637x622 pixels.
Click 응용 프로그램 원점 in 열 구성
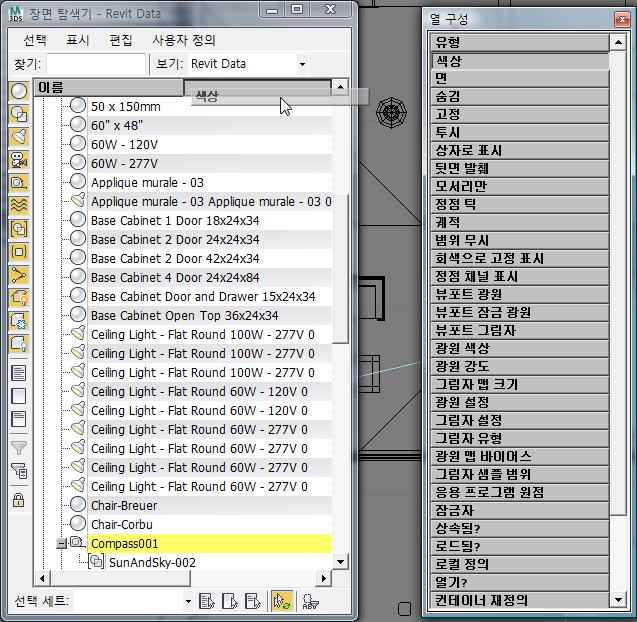click(x=520, y=492)
